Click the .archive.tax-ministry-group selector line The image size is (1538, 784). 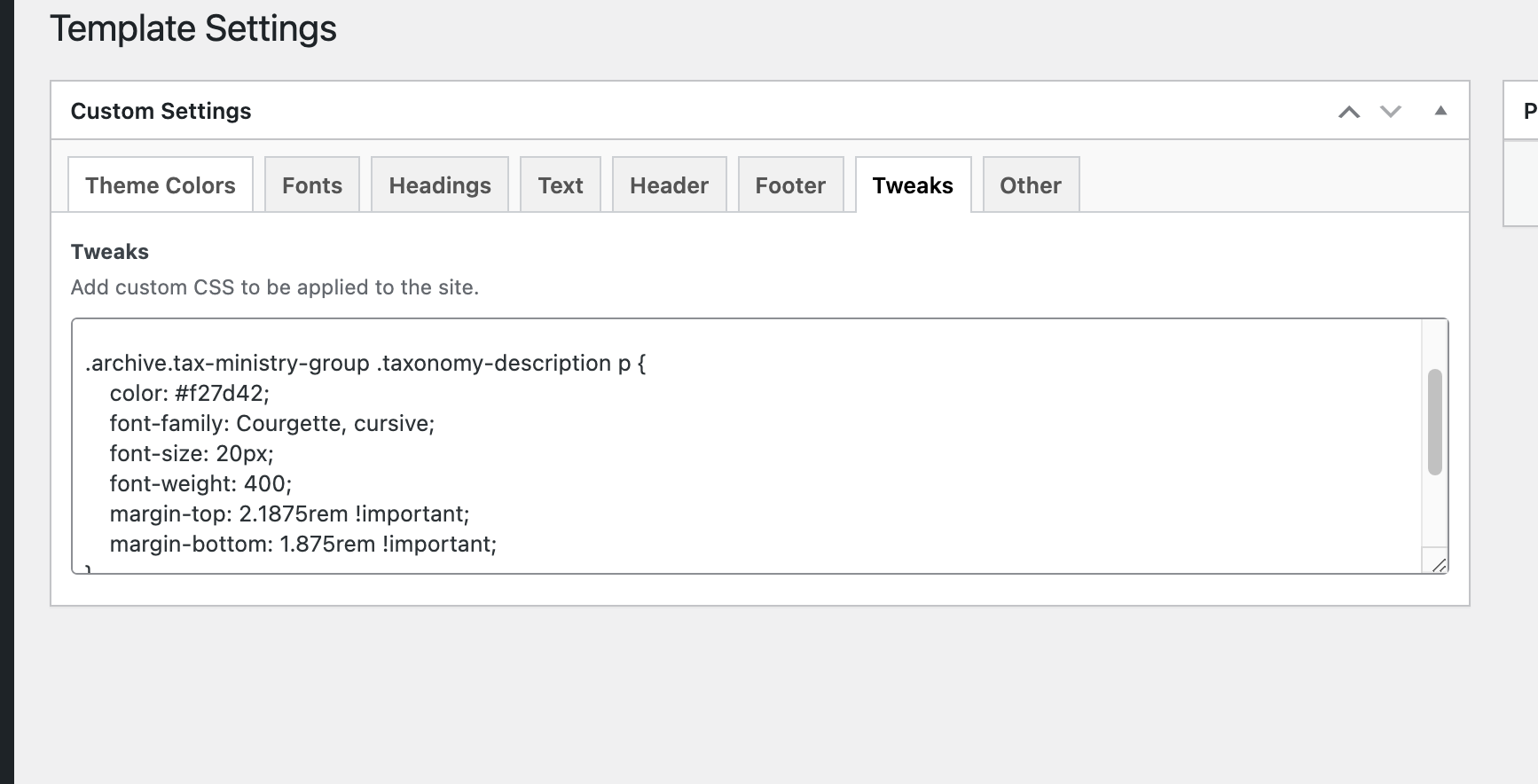[365, 363]
